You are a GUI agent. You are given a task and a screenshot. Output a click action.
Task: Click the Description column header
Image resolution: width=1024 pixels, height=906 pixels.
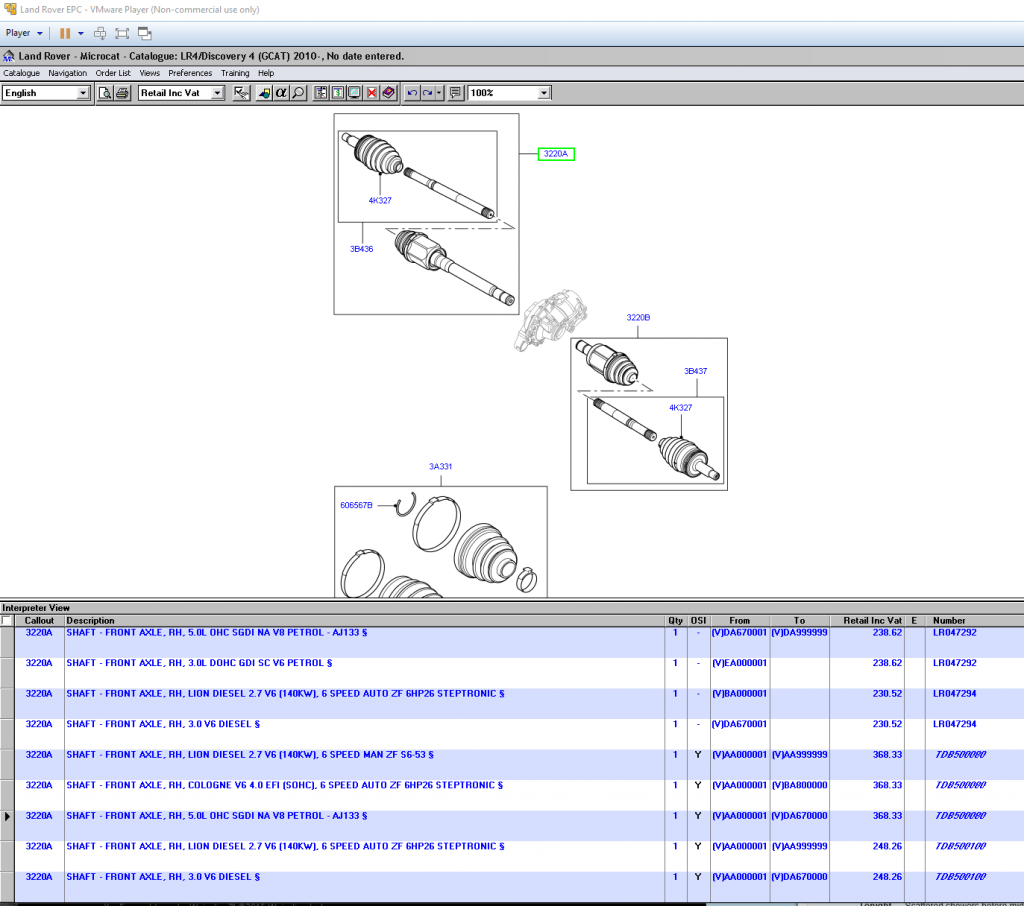pos(364,621)
